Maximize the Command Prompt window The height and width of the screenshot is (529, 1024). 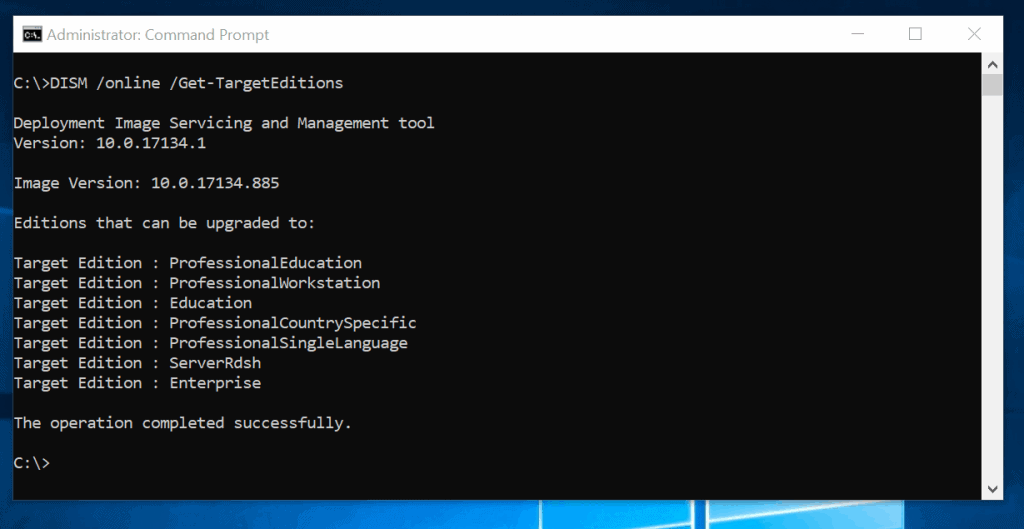pyautogui.click(x=915, y=34)
